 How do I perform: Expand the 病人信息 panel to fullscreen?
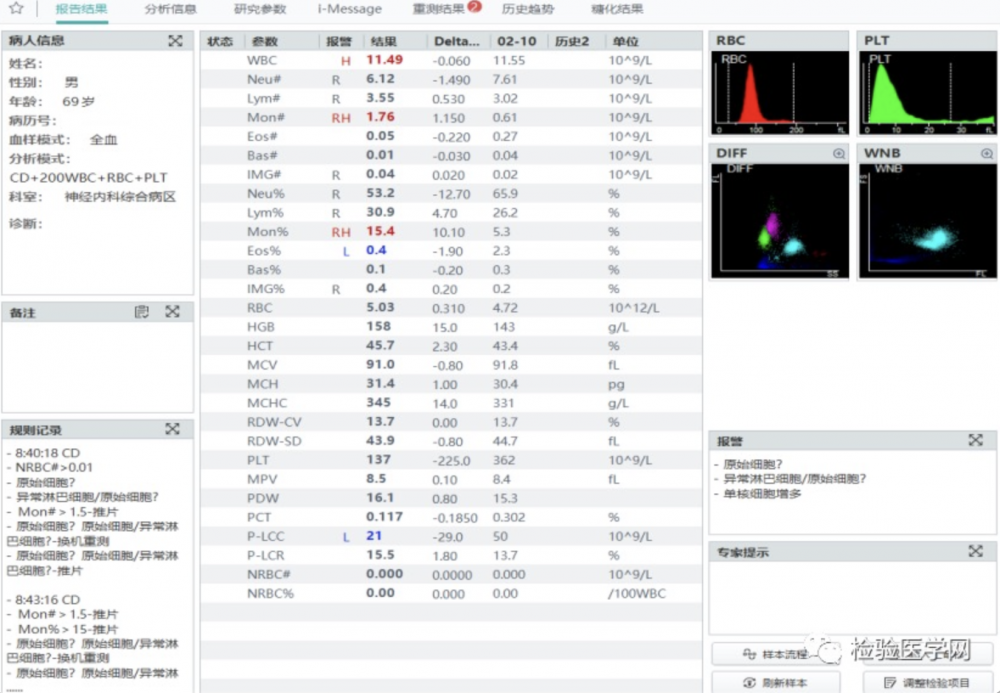(x=175, y=41)
